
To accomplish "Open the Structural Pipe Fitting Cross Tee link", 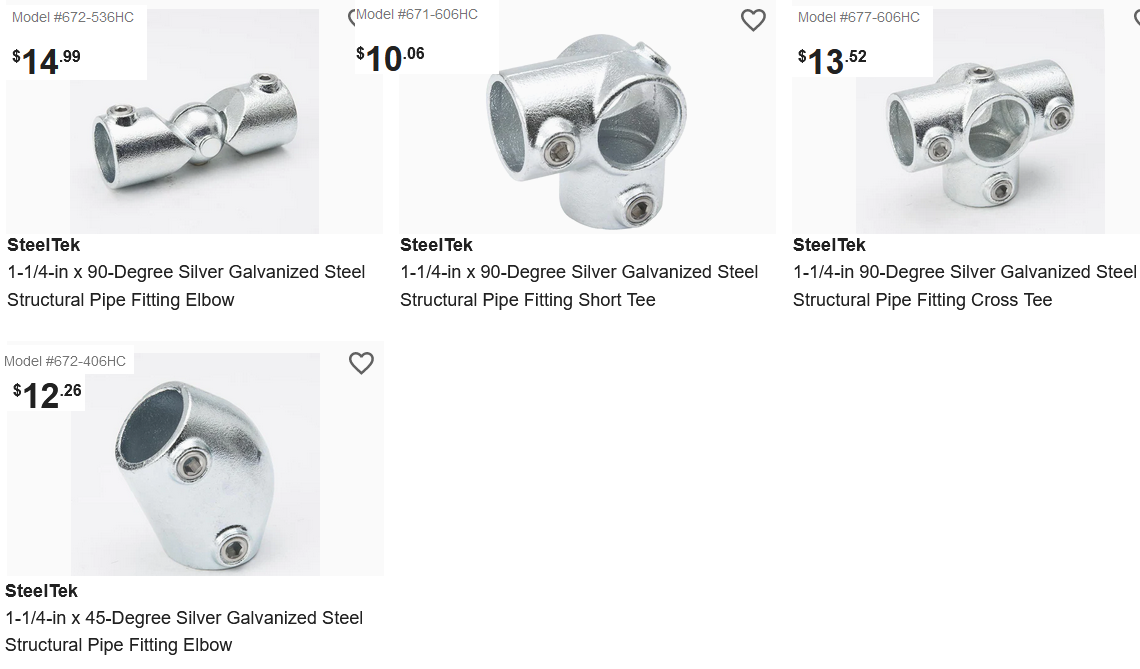I will [x=965, y=286].
